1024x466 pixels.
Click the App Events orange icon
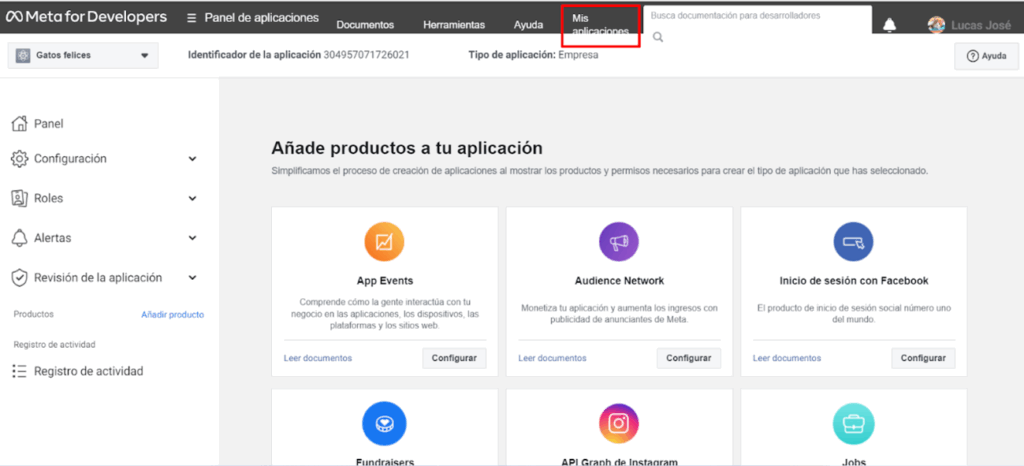point(384,241)
